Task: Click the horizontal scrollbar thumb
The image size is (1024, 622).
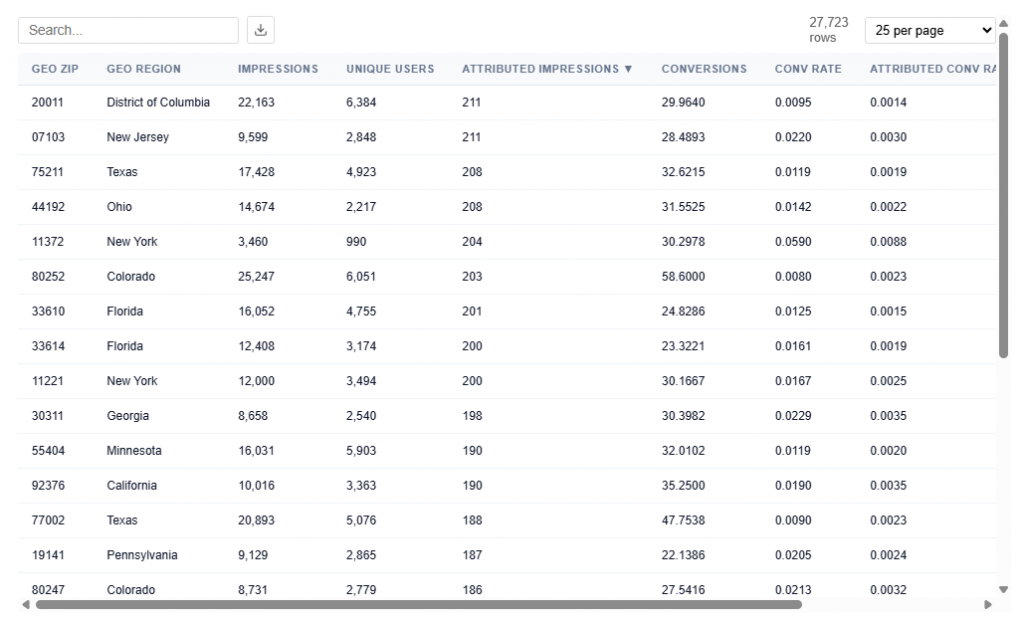Action: 418,604
